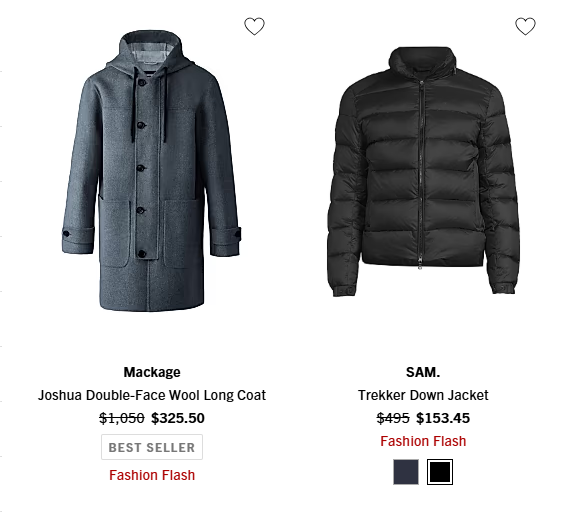Open Joshua Double-Face Wool Long Coat title
Viewport: 577px width, 525px height.
tap(152, 395)
